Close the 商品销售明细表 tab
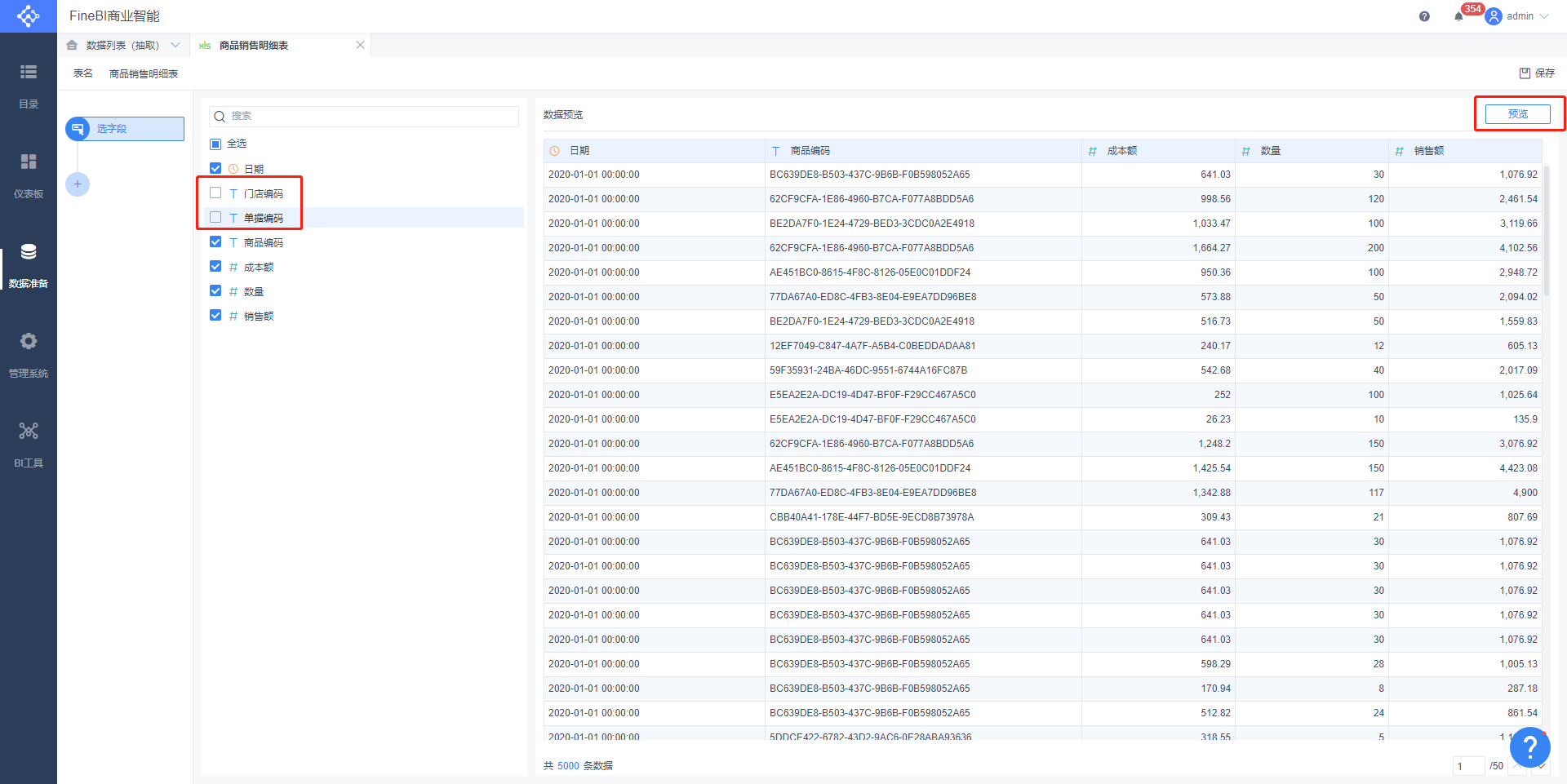The height and width of the screenshot is (784, 1567). pyautogui.click(x=360, y=45)
